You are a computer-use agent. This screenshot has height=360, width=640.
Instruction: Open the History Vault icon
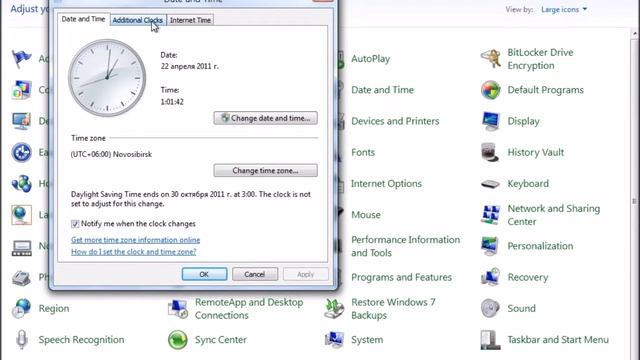pos(491,152)
